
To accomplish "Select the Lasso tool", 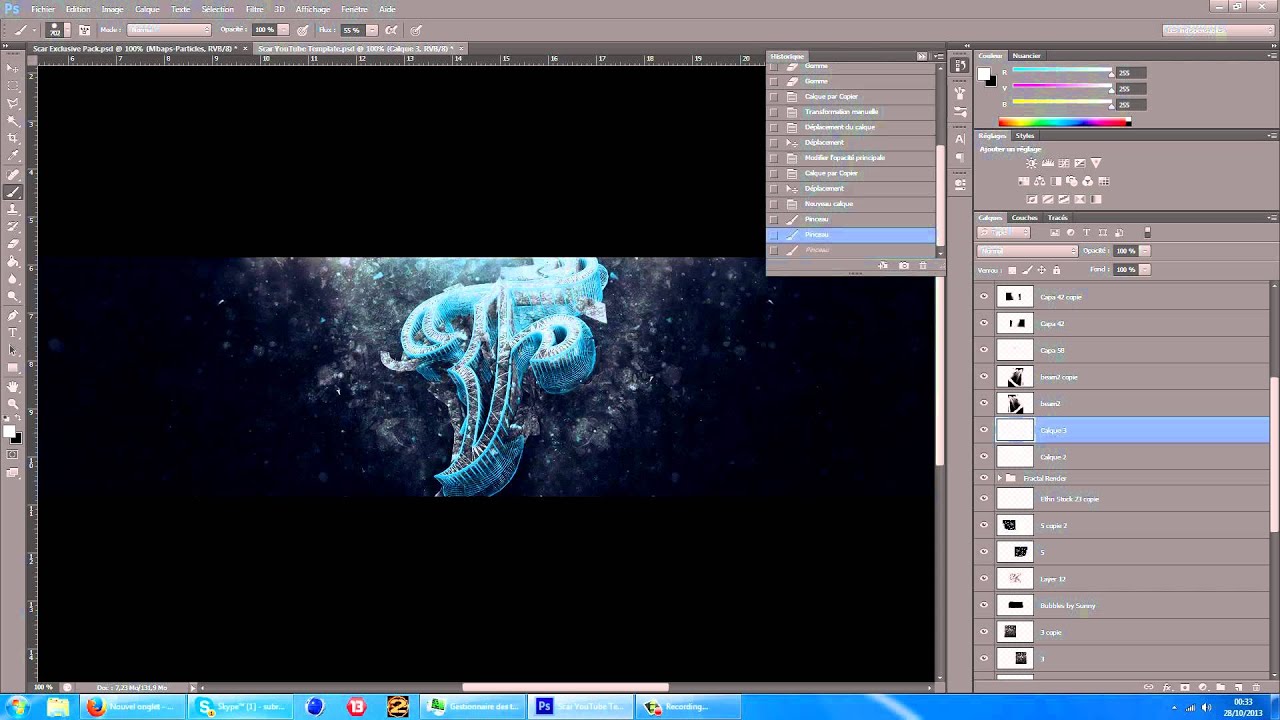I will coord(13,103).
